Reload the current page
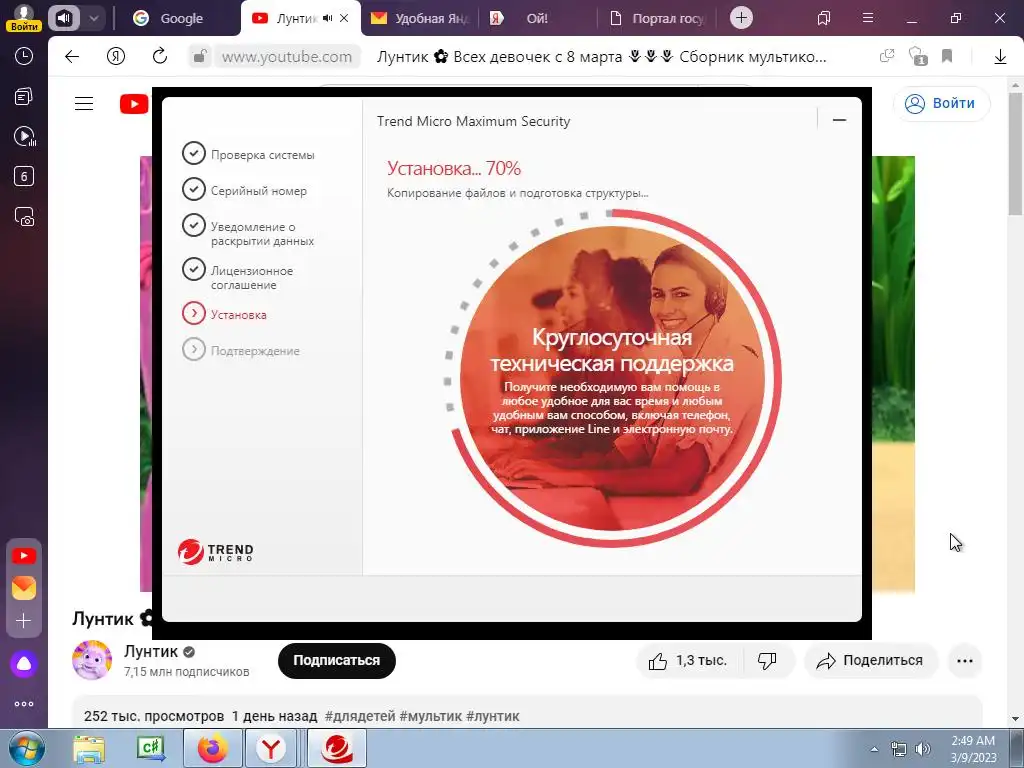The height and width of the screenshot is (768, 1024). [x=160, y=56]
